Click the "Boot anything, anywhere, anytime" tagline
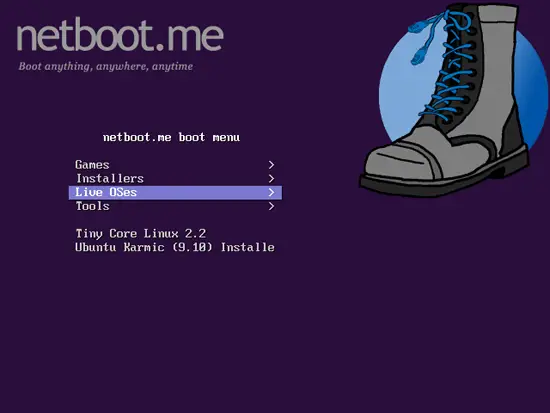Viewport: 550px width, 413px height. click(x=106, y=66)
